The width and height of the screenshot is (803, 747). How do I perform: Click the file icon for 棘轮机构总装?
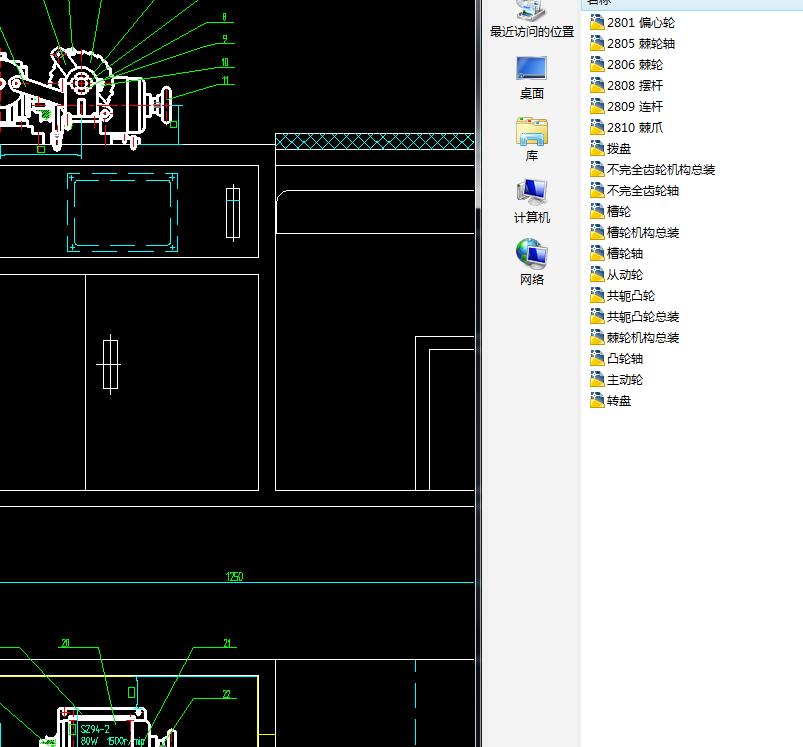[597, 337]
